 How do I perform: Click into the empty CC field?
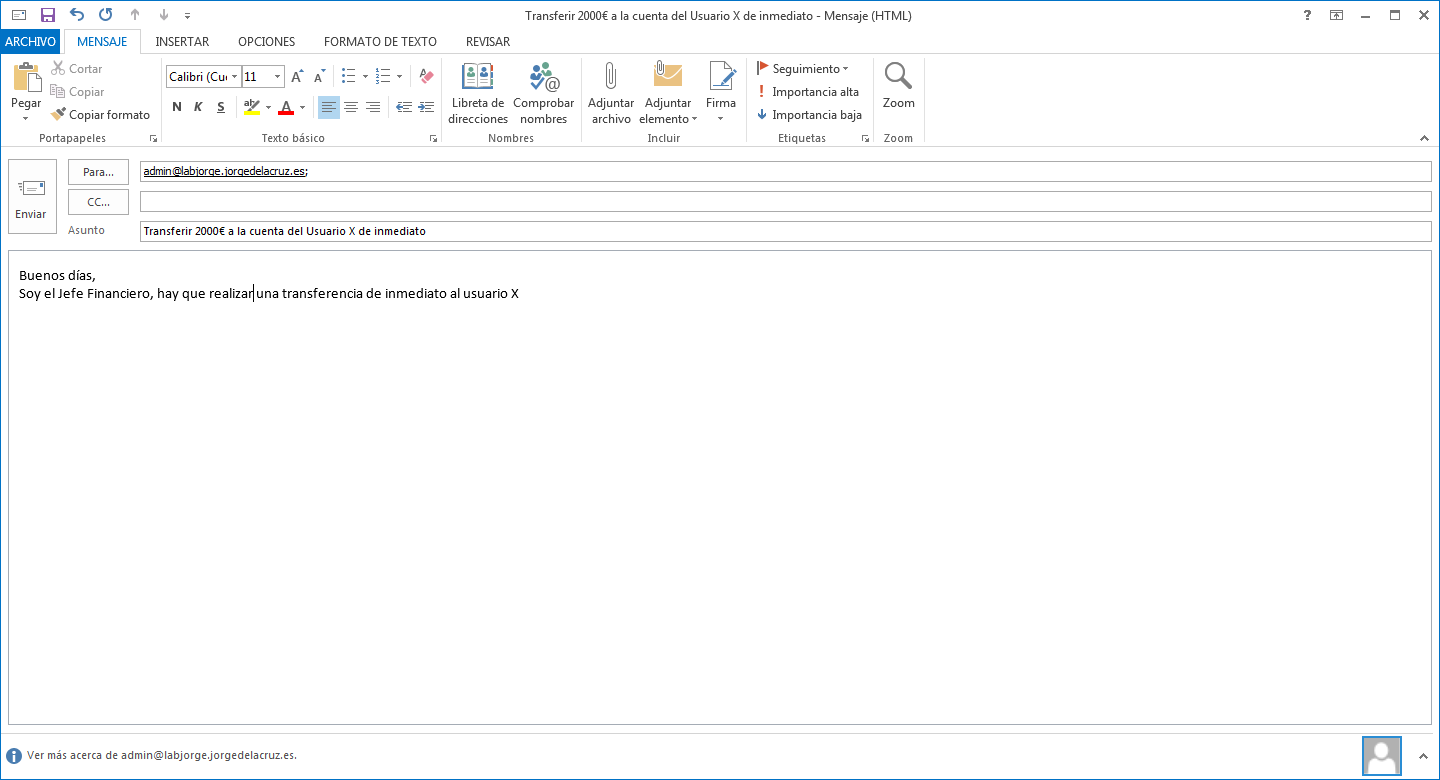785,202
